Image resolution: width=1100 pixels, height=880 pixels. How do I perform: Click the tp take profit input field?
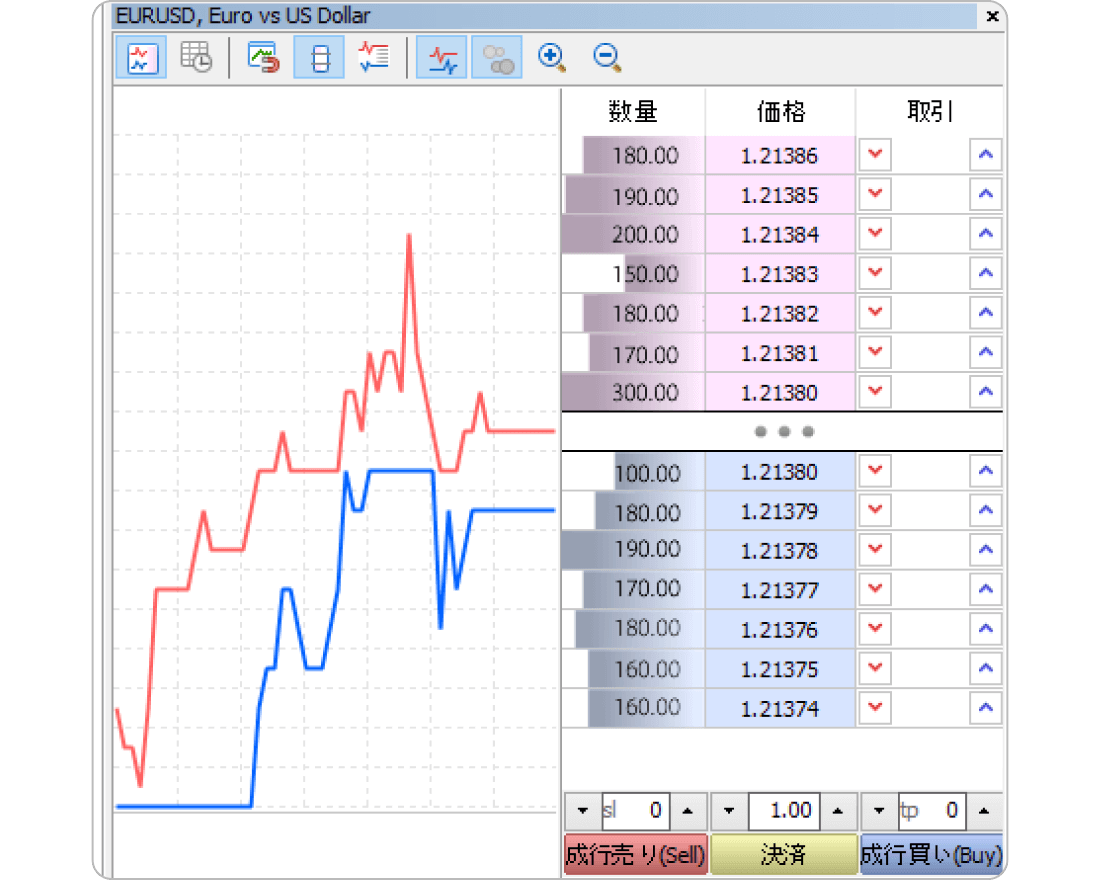(932, 811)
